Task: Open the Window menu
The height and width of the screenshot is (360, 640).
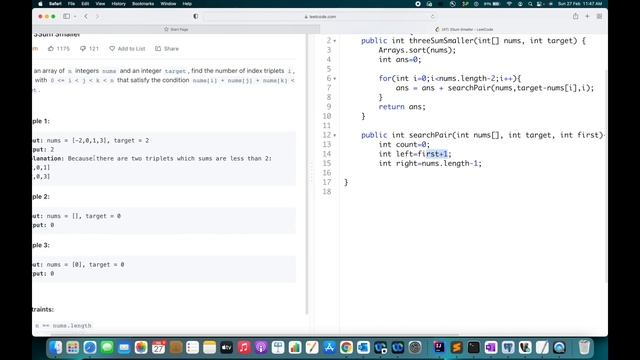Action: pyautogui.click(x=168, y=4)
